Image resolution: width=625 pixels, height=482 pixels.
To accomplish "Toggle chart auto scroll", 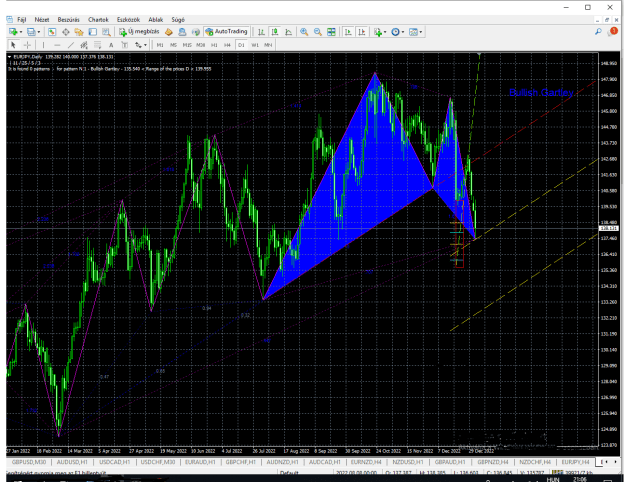I will coord(348,32).
